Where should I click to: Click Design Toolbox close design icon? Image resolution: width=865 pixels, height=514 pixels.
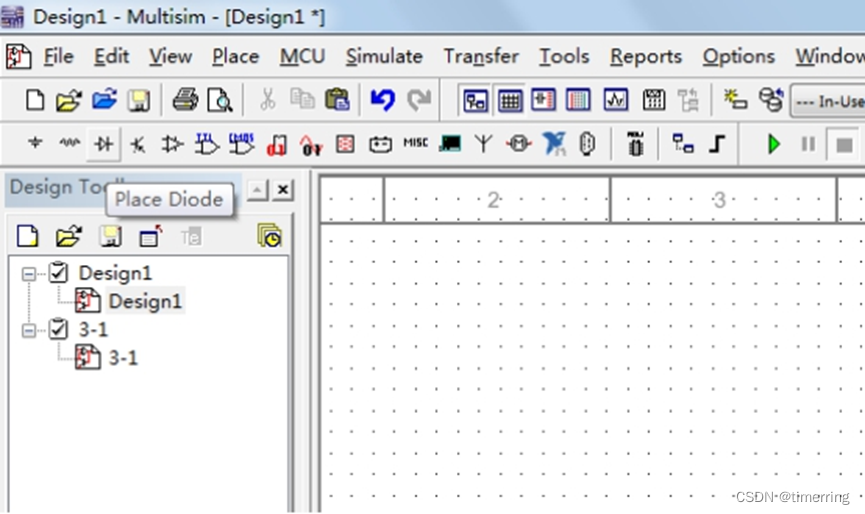click(150, 236)
